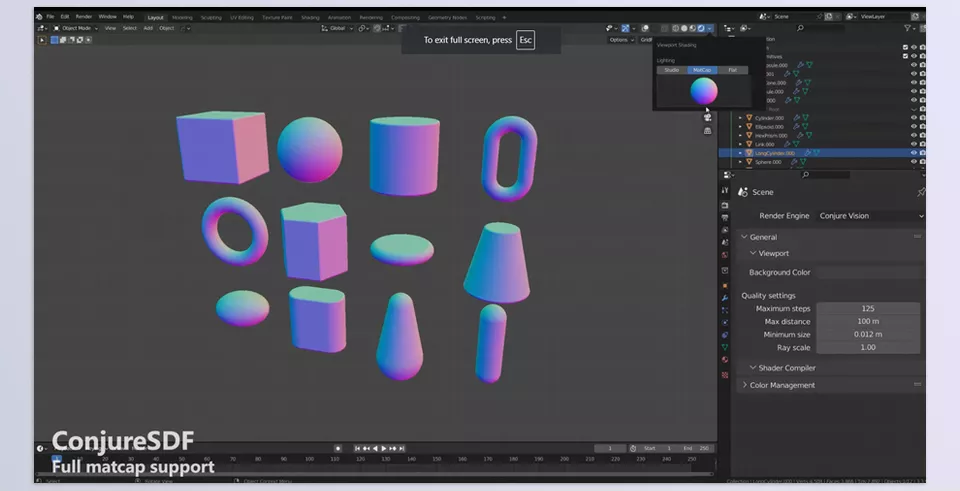Open the Particles properties tab icon
Screen dimensions: 960x491
[725, 310]
